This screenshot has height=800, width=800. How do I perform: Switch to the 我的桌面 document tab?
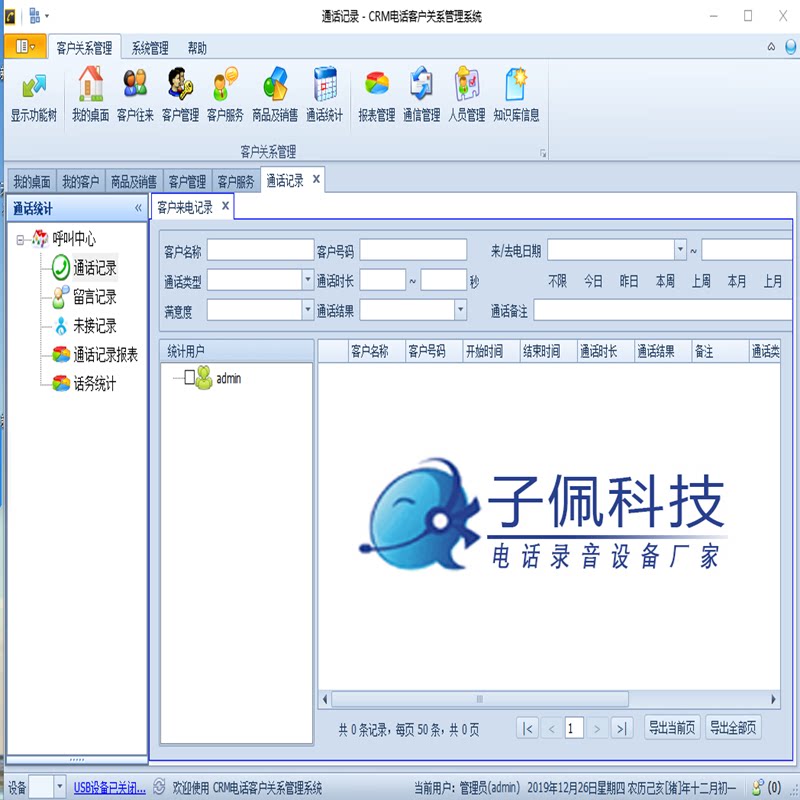pos(32,181)
